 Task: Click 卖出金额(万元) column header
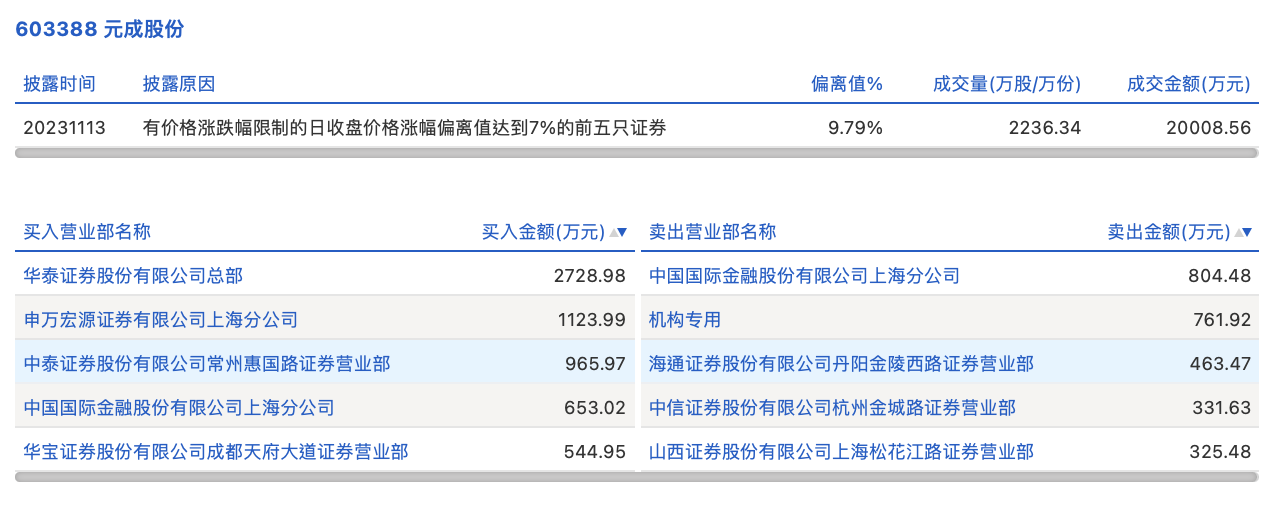pos(1168,232)
